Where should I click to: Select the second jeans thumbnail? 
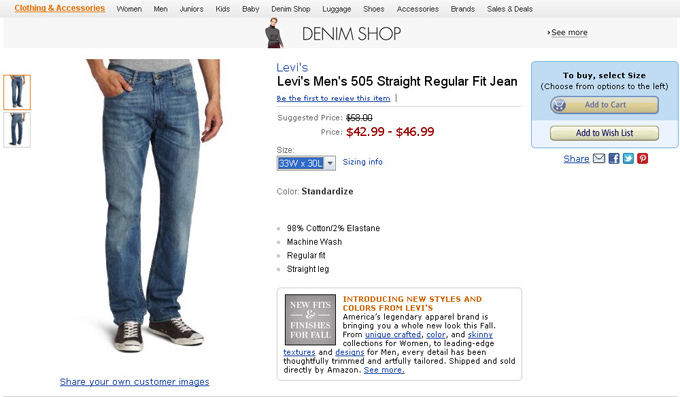click(17, 130)
